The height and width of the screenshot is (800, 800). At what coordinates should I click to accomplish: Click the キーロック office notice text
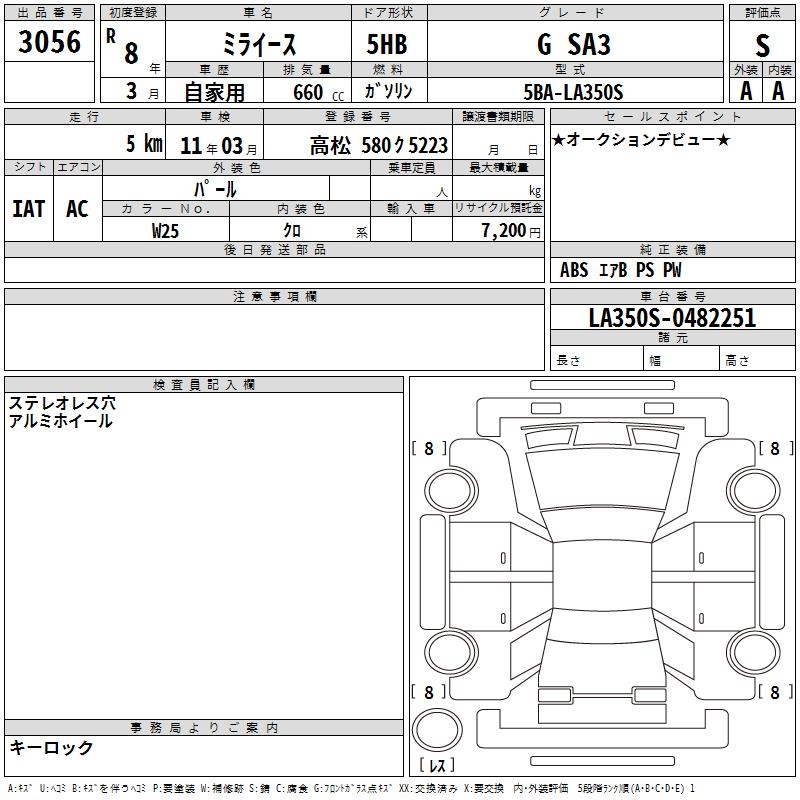(x=51, y=747)
